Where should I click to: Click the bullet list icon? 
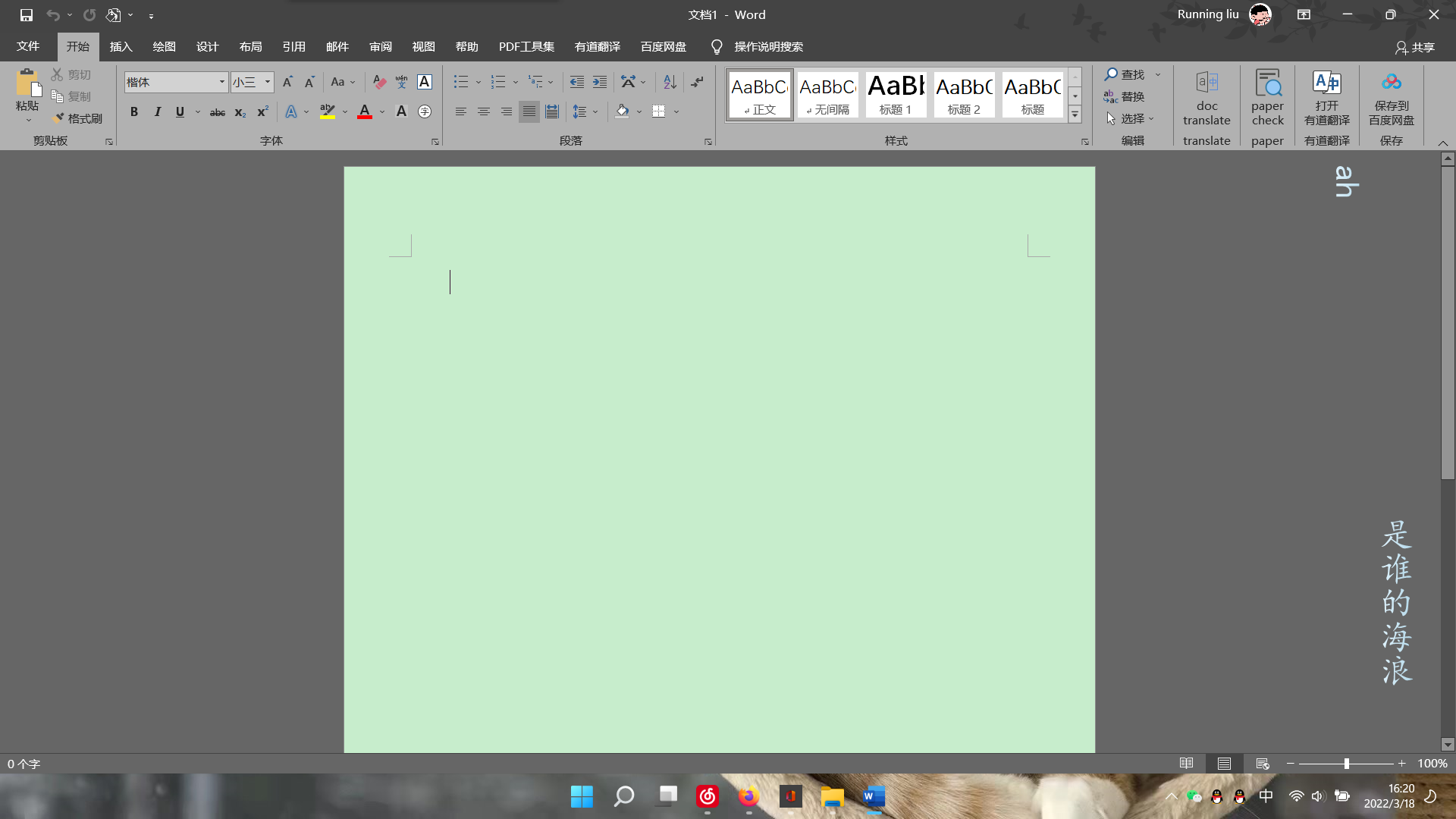(x=460, y=82)
